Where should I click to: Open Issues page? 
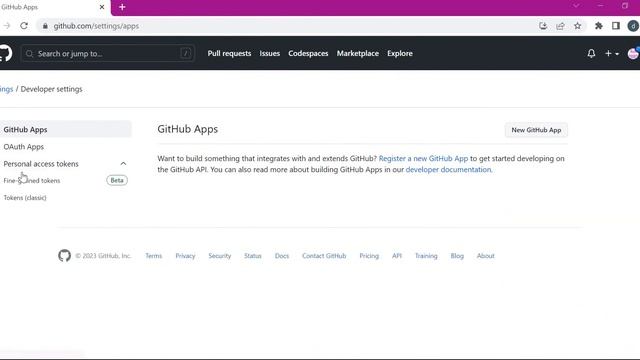270,53
